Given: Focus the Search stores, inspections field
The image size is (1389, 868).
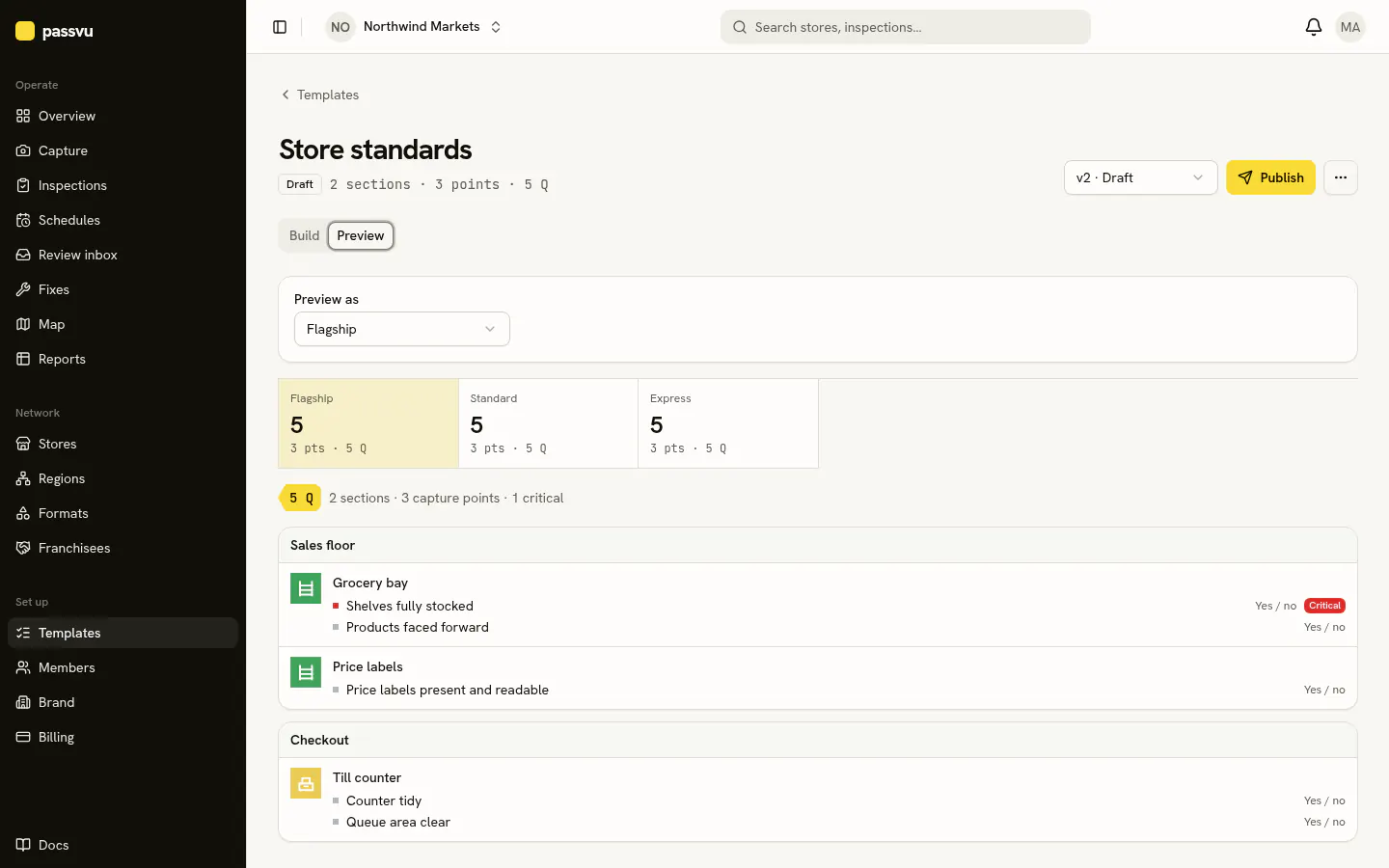Looking at the screenshot, I should point(905,27).
